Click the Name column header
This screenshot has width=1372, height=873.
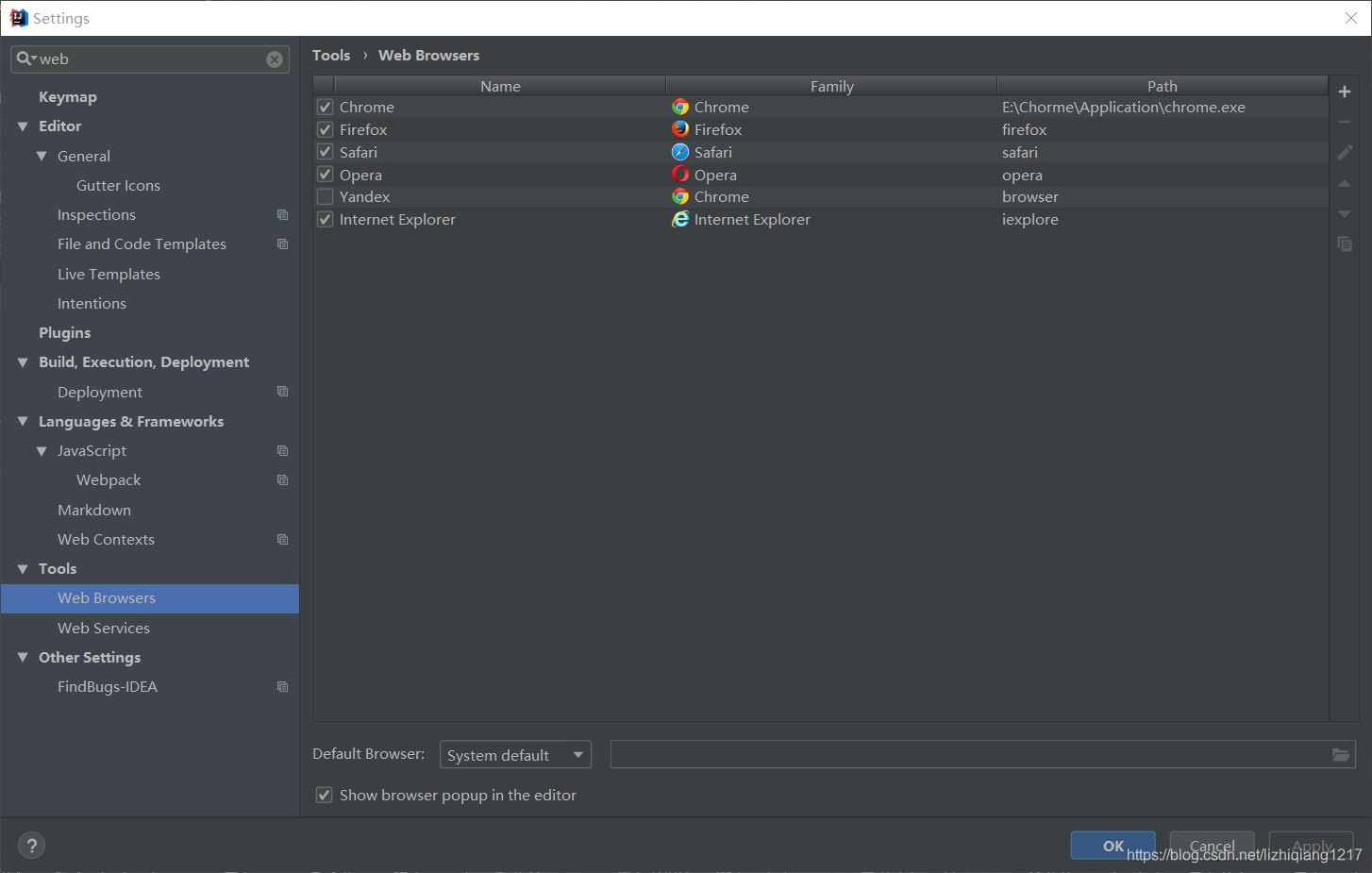pos(500,86)
